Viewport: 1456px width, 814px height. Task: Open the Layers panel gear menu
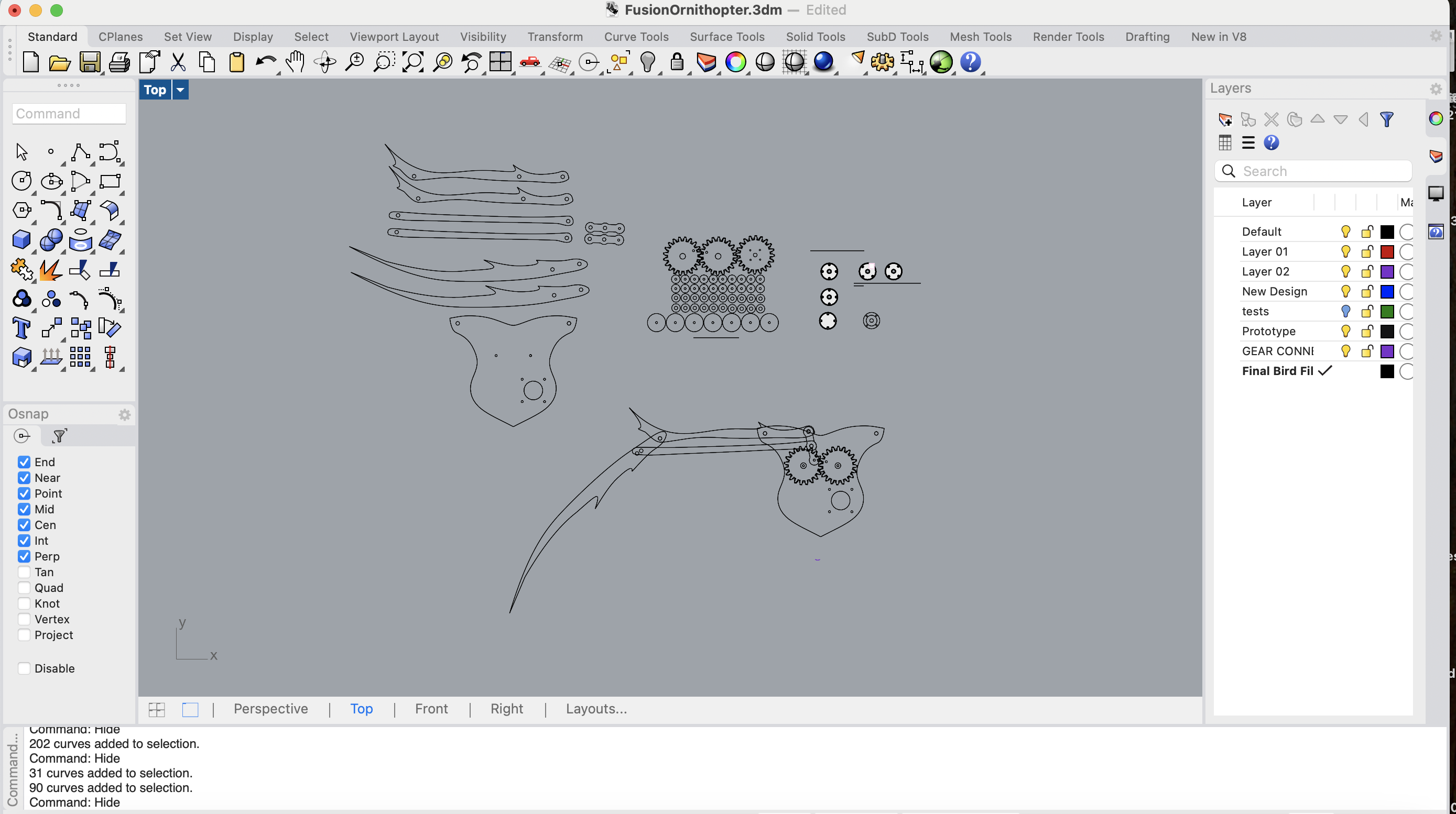[1436, 89]
